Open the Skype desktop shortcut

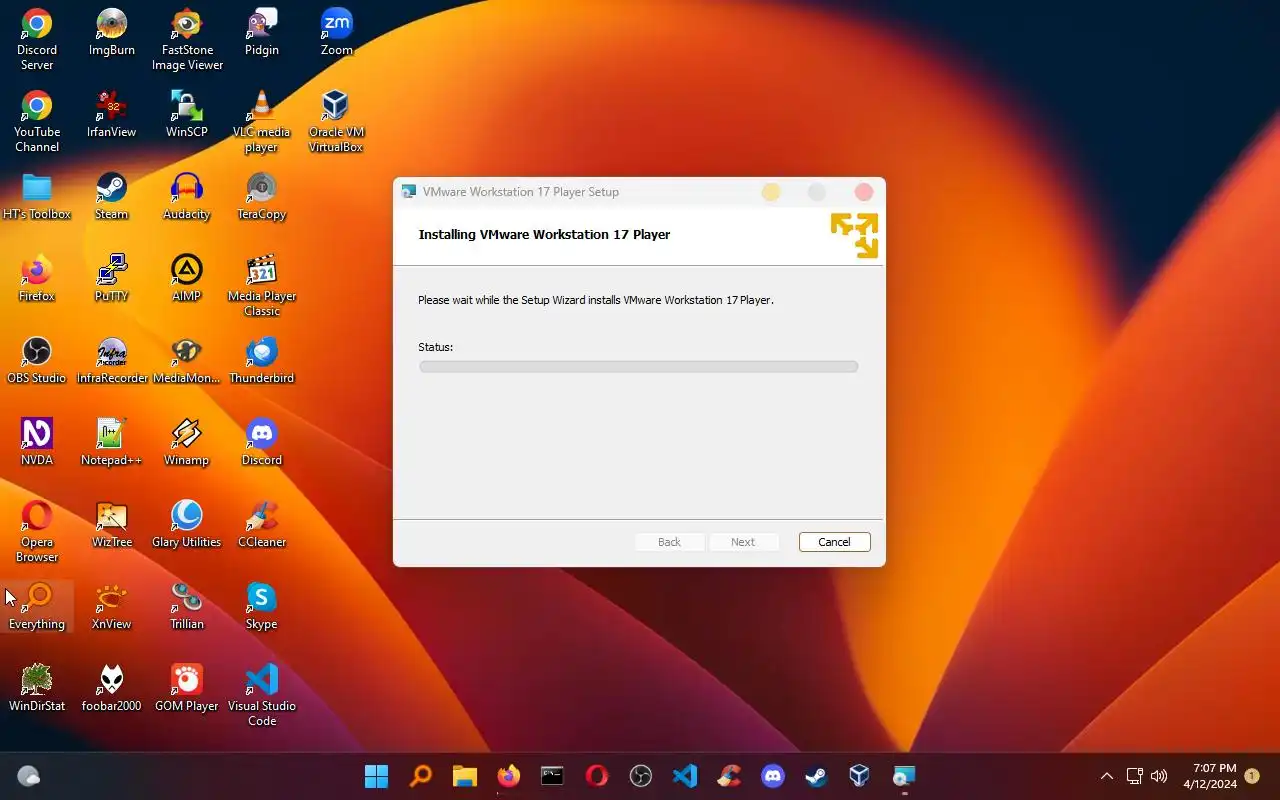point(261,606)
